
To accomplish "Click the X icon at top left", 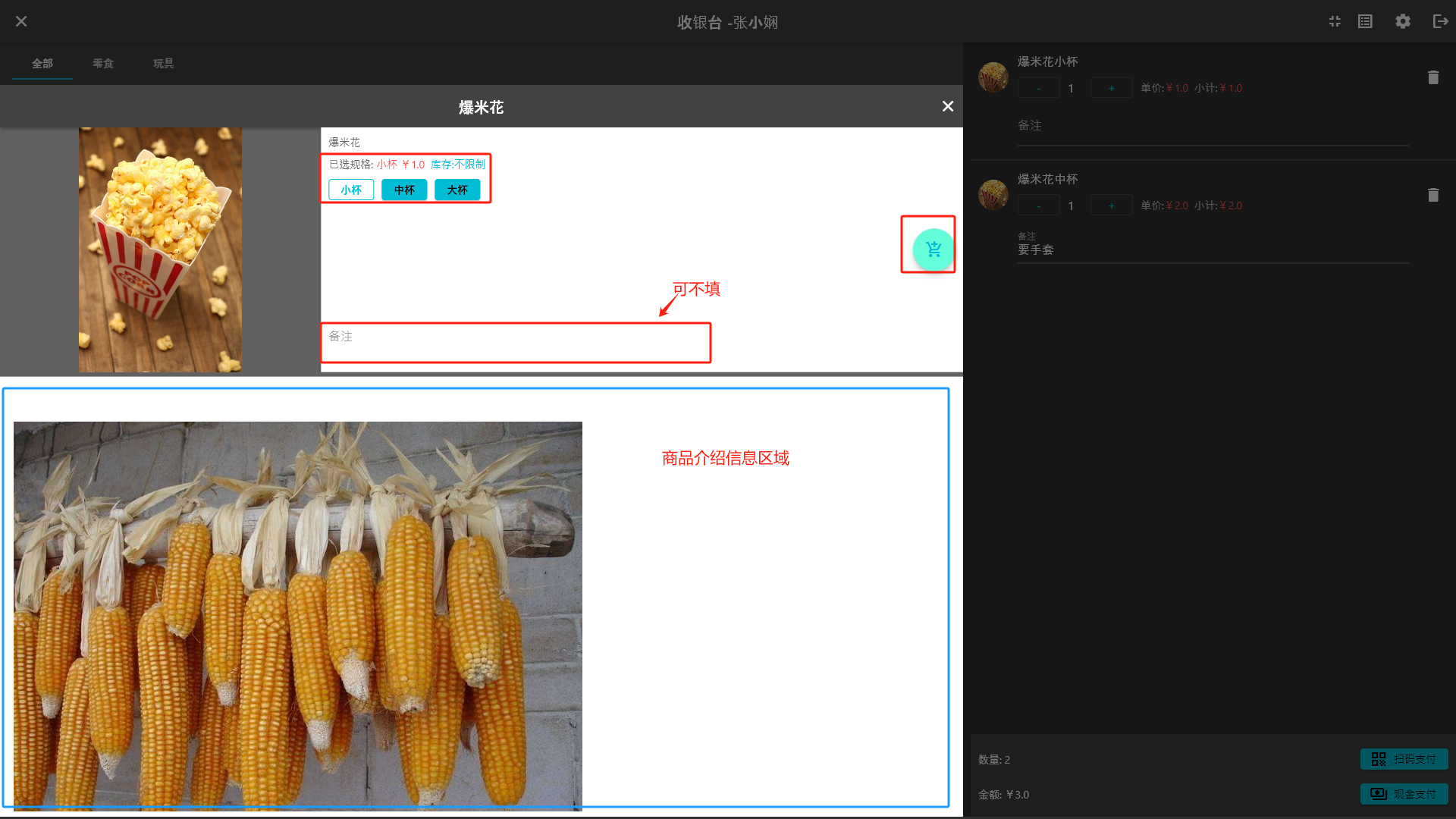I will [x=21, y=21].
